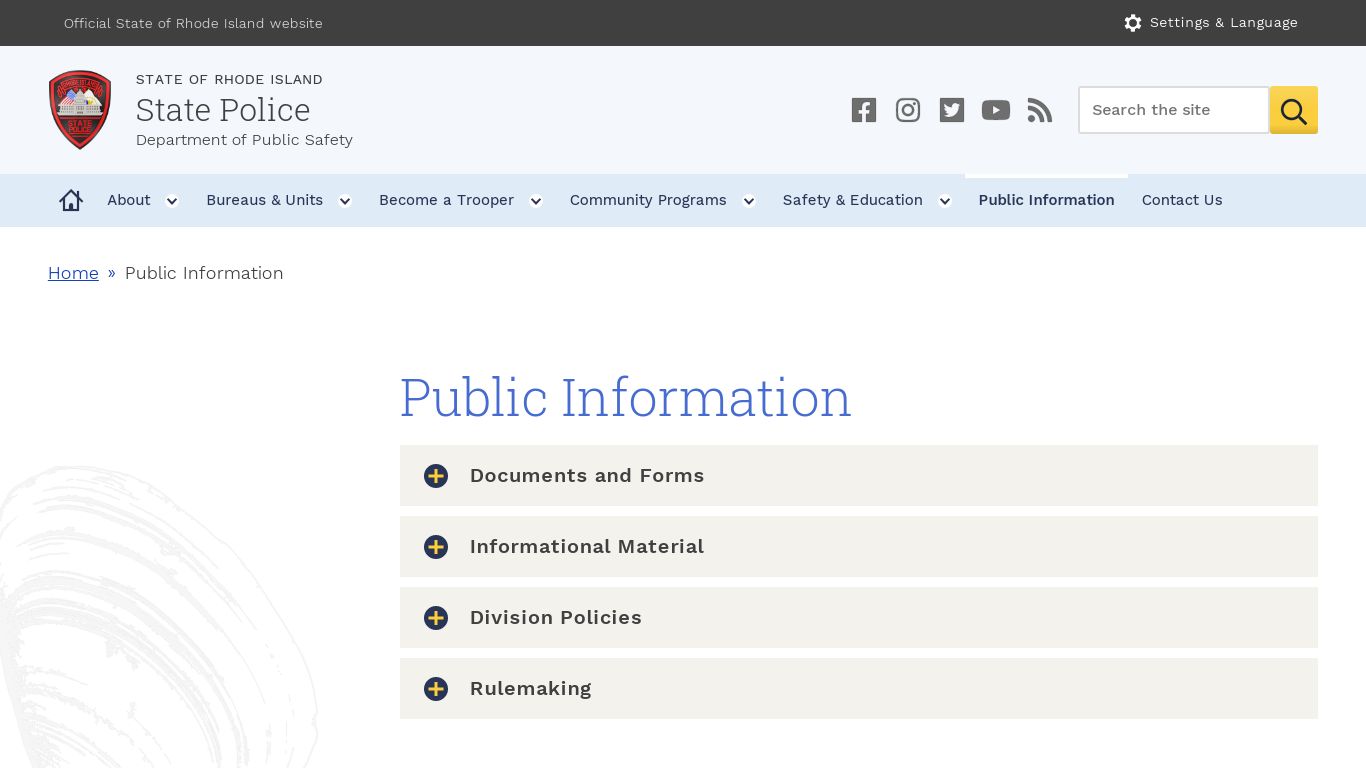Image resolution: width=1366 pixels, height=768 pixels.
Task: Open the Contact Us nav item
Action: tap(1182, 200)
